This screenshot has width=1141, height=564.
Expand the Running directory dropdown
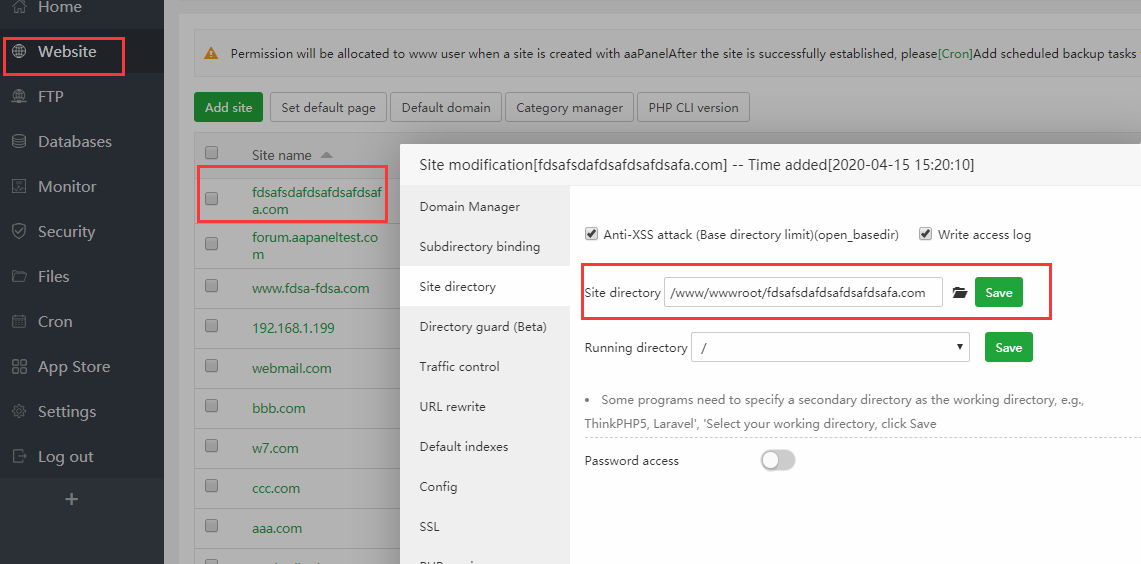[x=830, y=347]
